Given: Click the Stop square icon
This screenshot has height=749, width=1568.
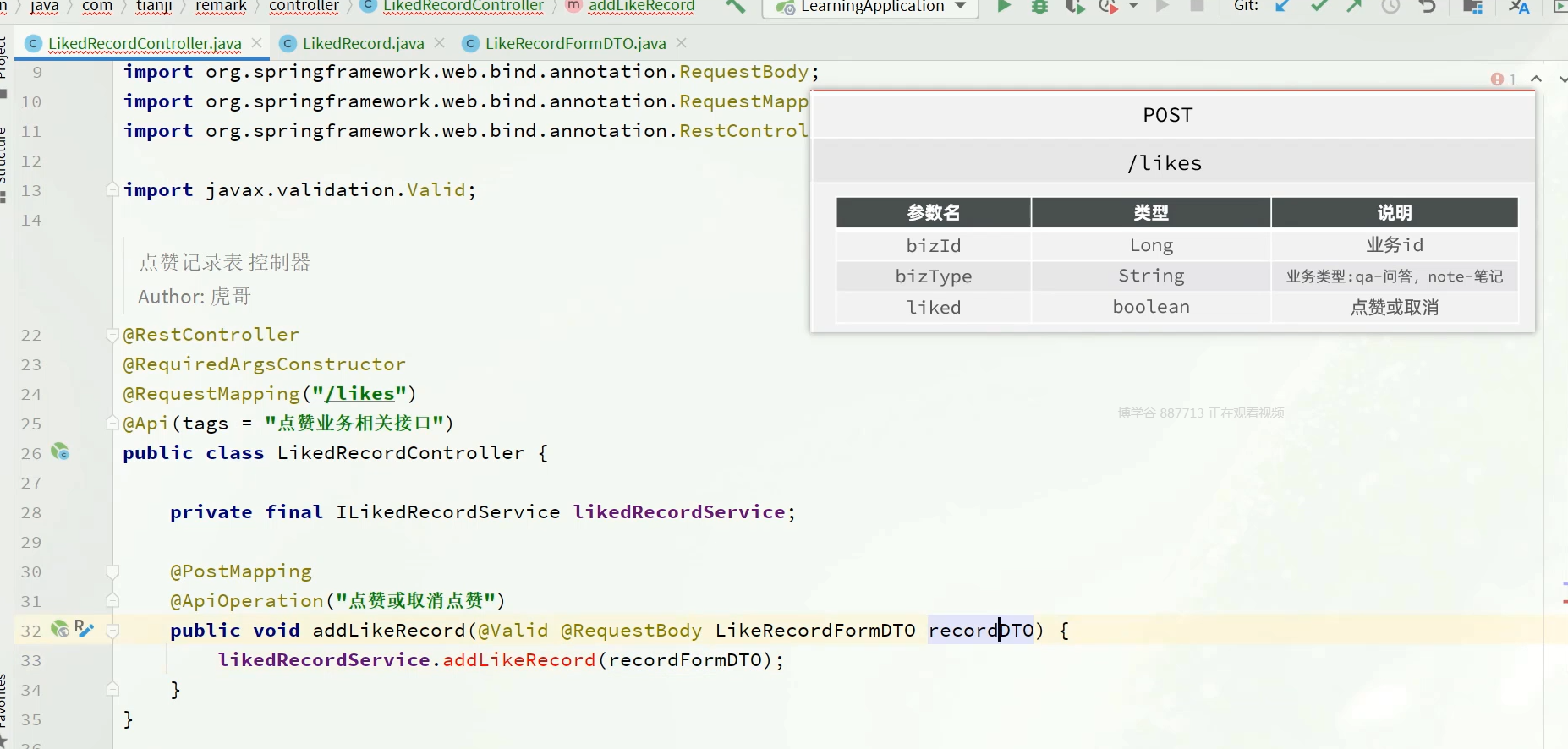Looking at the screenshot, I should click(x=1197, y=7).
